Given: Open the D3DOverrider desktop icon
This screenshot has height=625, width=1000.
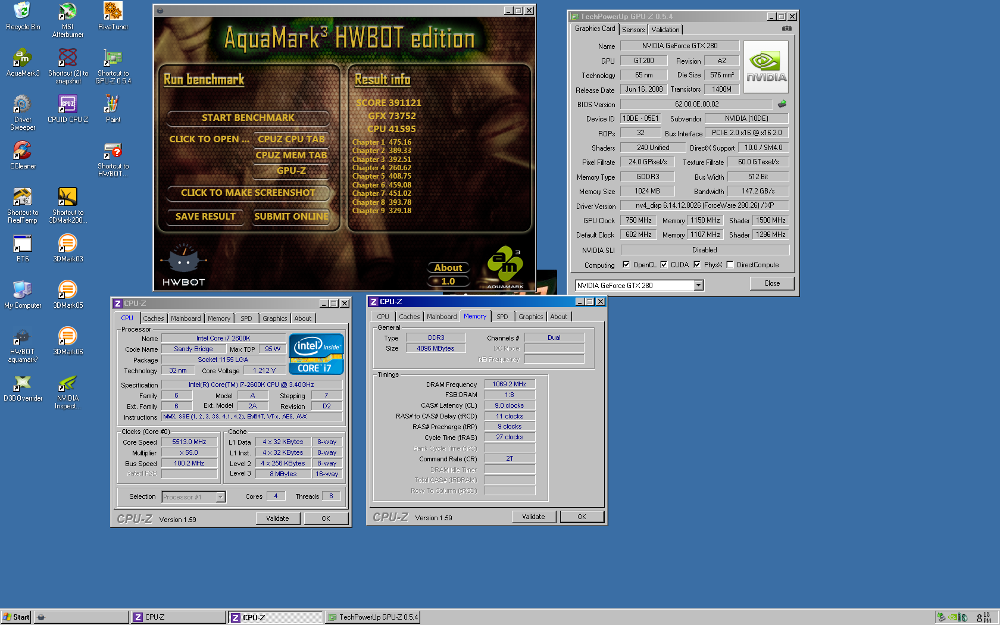Looking at the screenshot, I should point(22,388).
